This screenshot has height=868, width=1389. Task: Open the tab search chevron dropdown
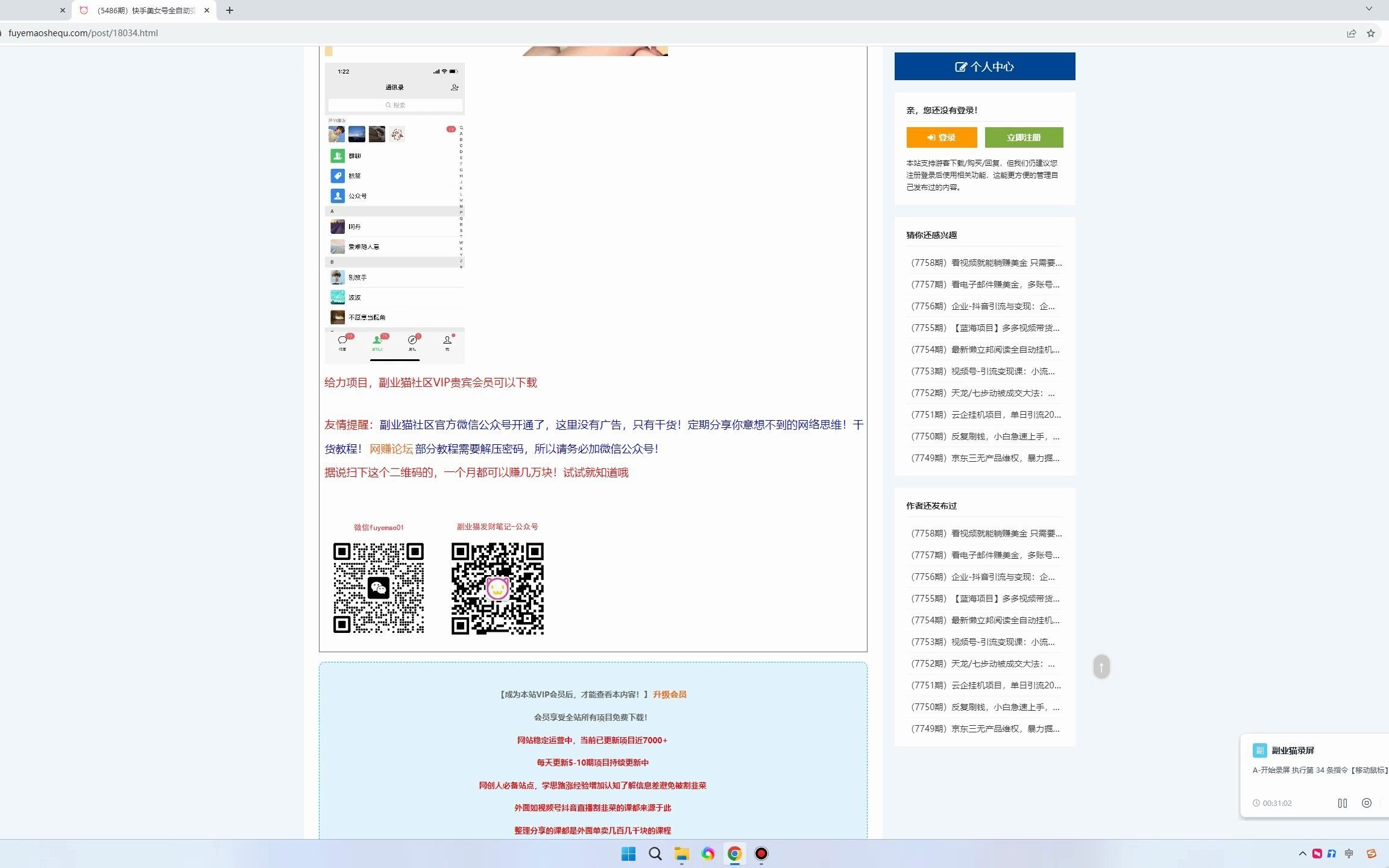[x=1369, y=8]
